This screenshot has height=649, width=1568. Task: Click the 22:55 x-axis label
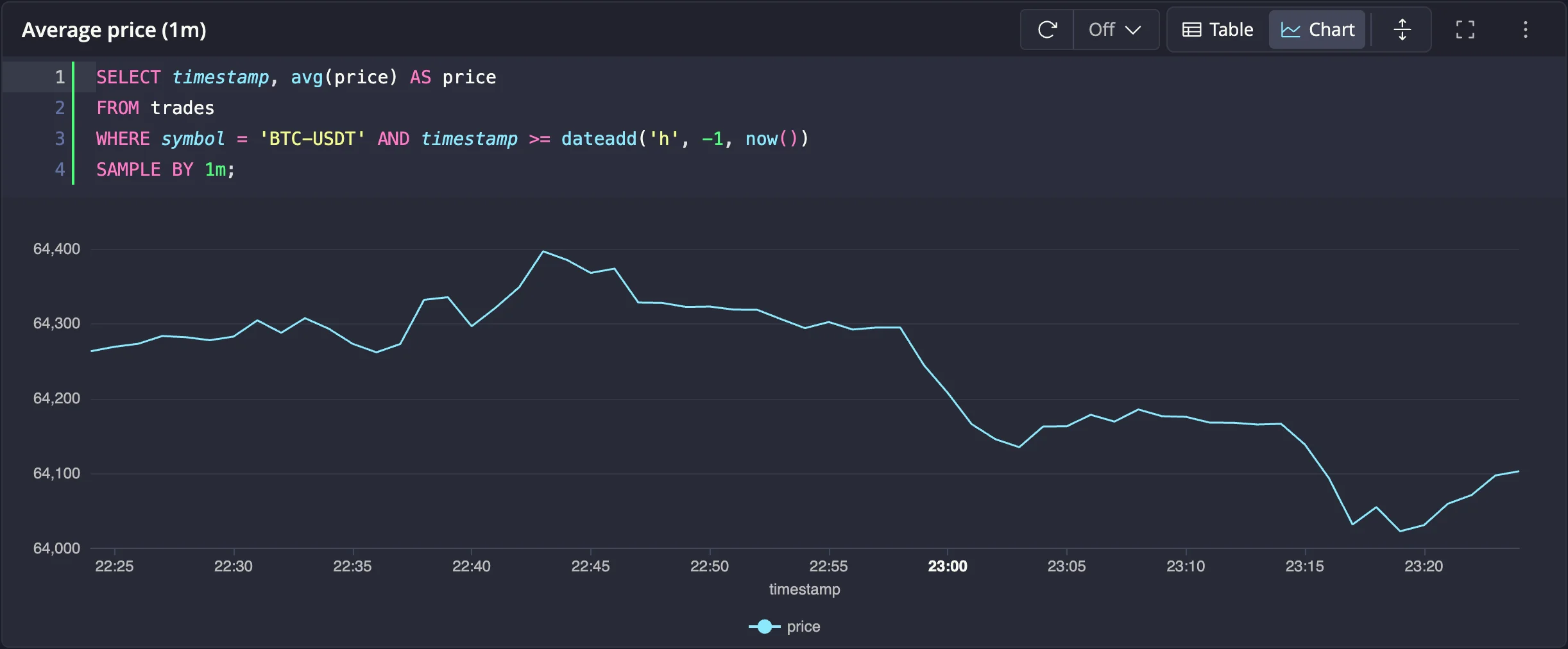[828, 566]
